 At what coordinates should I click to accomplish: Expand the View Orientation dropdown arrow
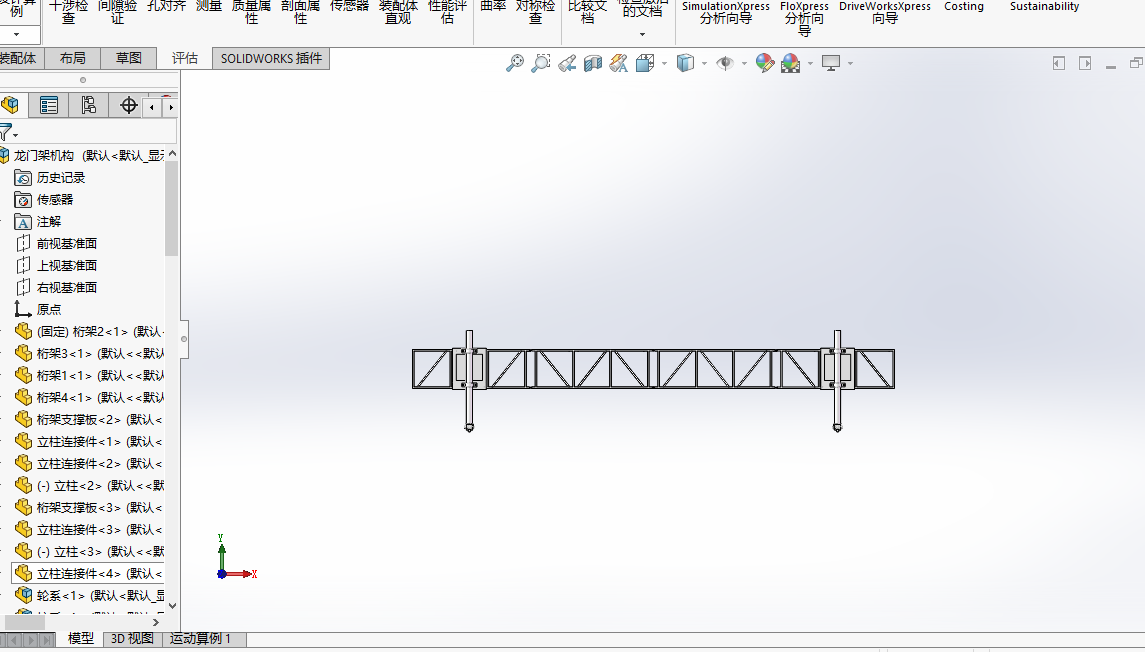664,63
